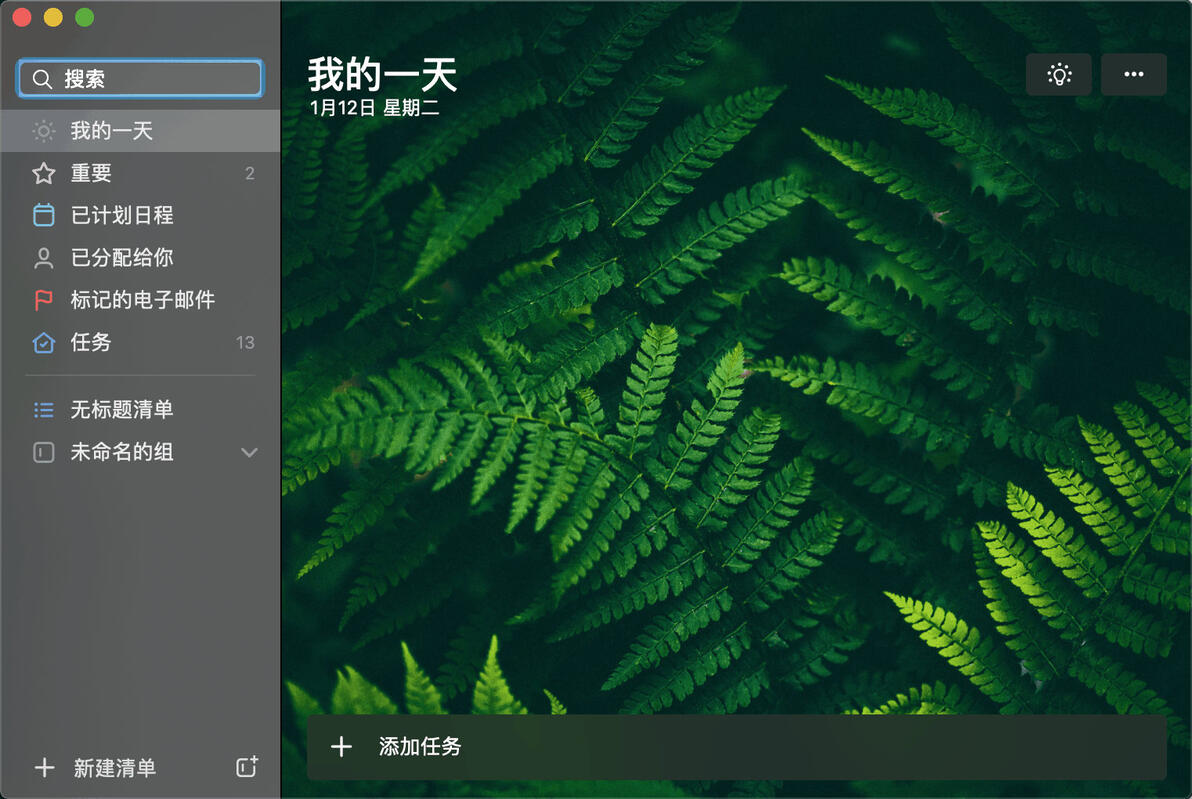
Task: Minimize the window with yellow button
Action: [x=53, y=17]
